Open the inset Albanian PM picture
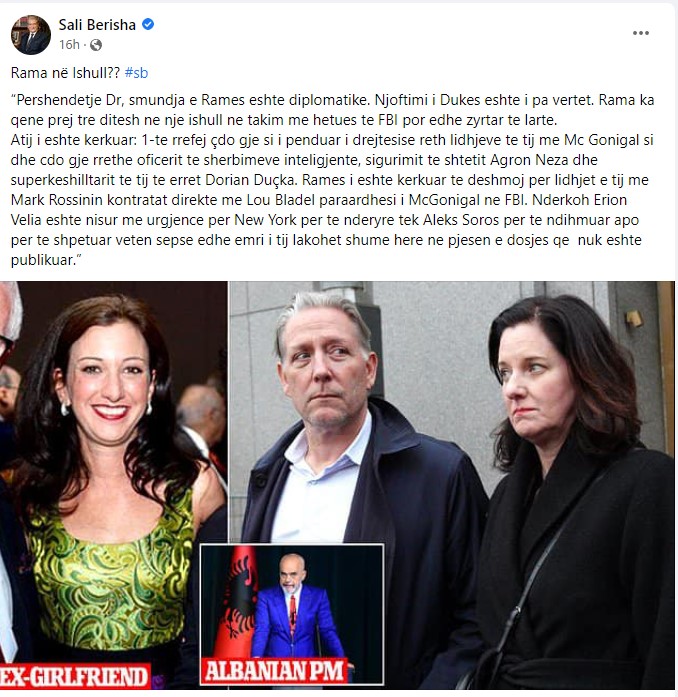The image size is (678, 697). 292,614
